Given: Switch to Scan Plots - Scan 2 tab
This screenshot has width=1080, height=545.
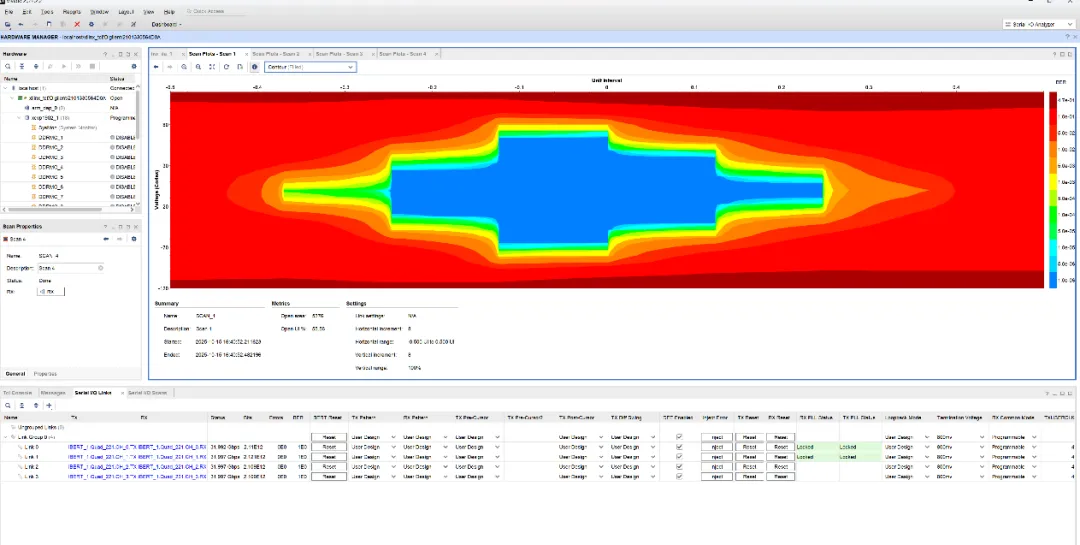Looking at the screenshot, I should tap(277, 53).
